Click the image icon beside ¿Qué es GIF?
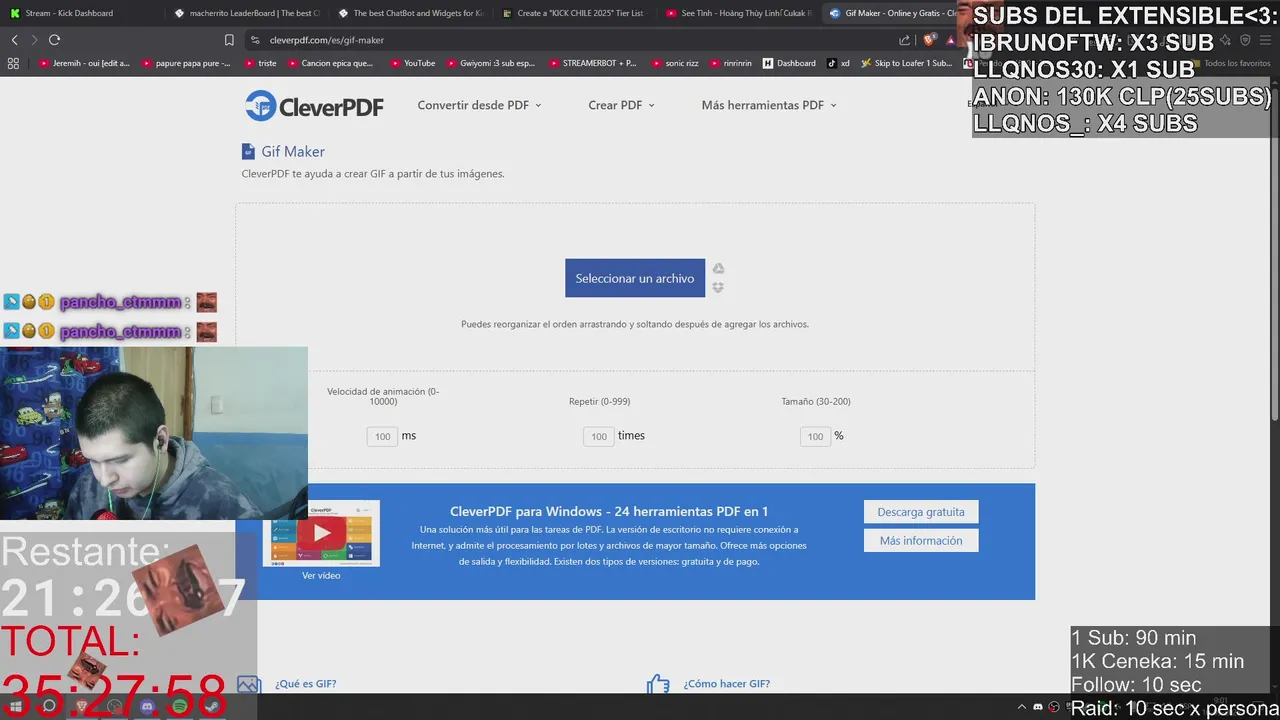Screen dimensions: 1280x720 coord(249,684)
